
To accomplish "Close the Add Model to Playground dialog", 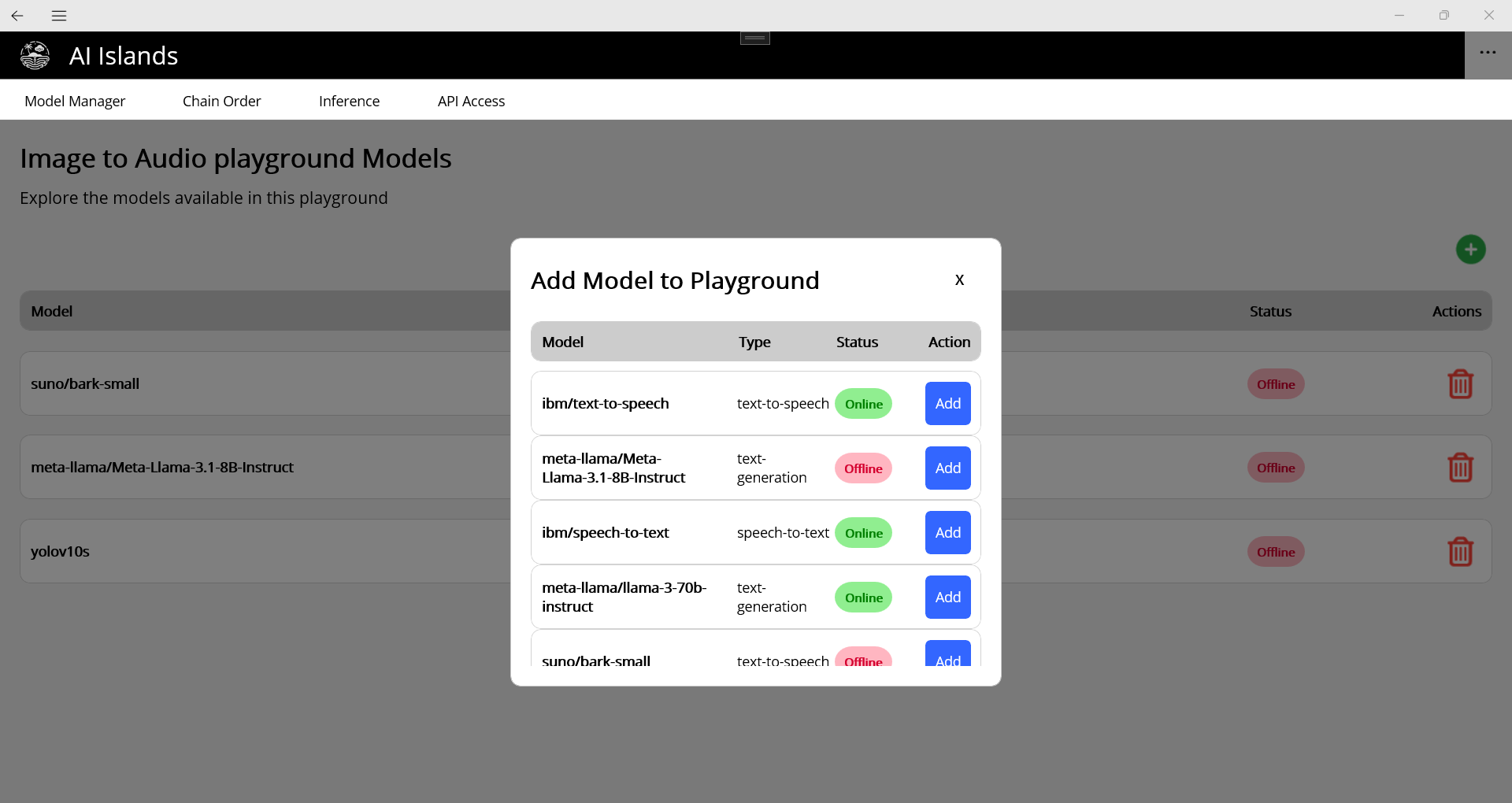I will point(959,279).
